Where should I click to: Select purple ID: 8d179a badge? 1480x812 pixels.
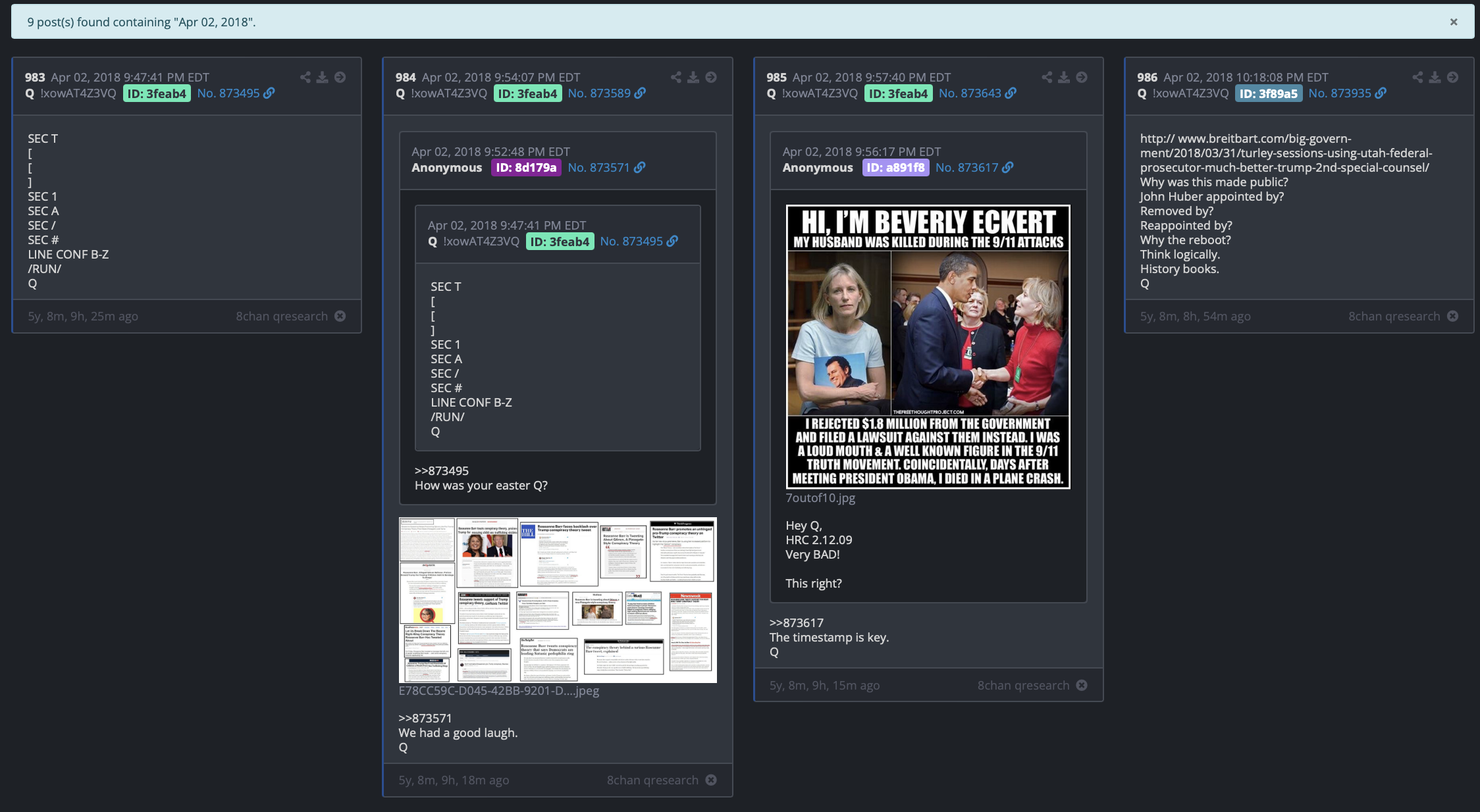pyautogui.click(x=526, y=168)
